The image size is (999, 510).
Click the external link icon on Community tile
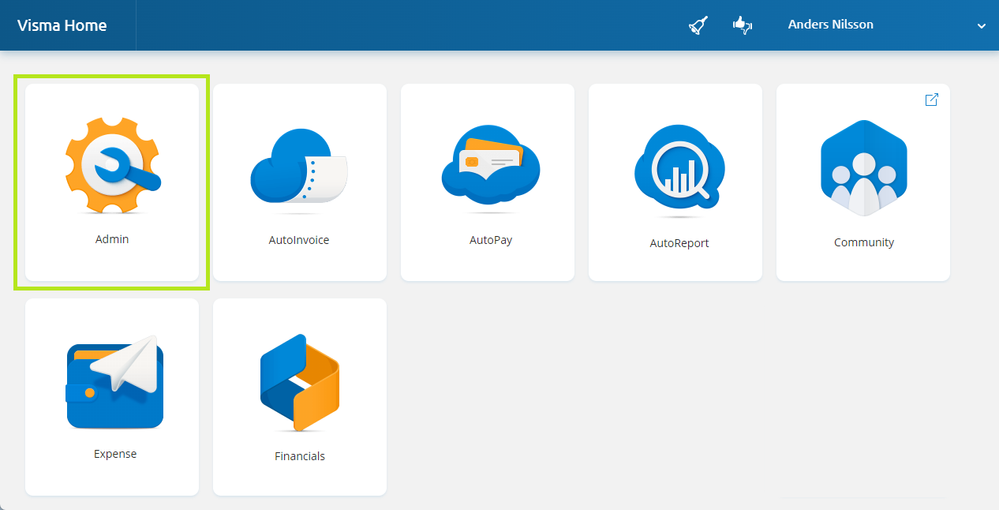point(931,99)
